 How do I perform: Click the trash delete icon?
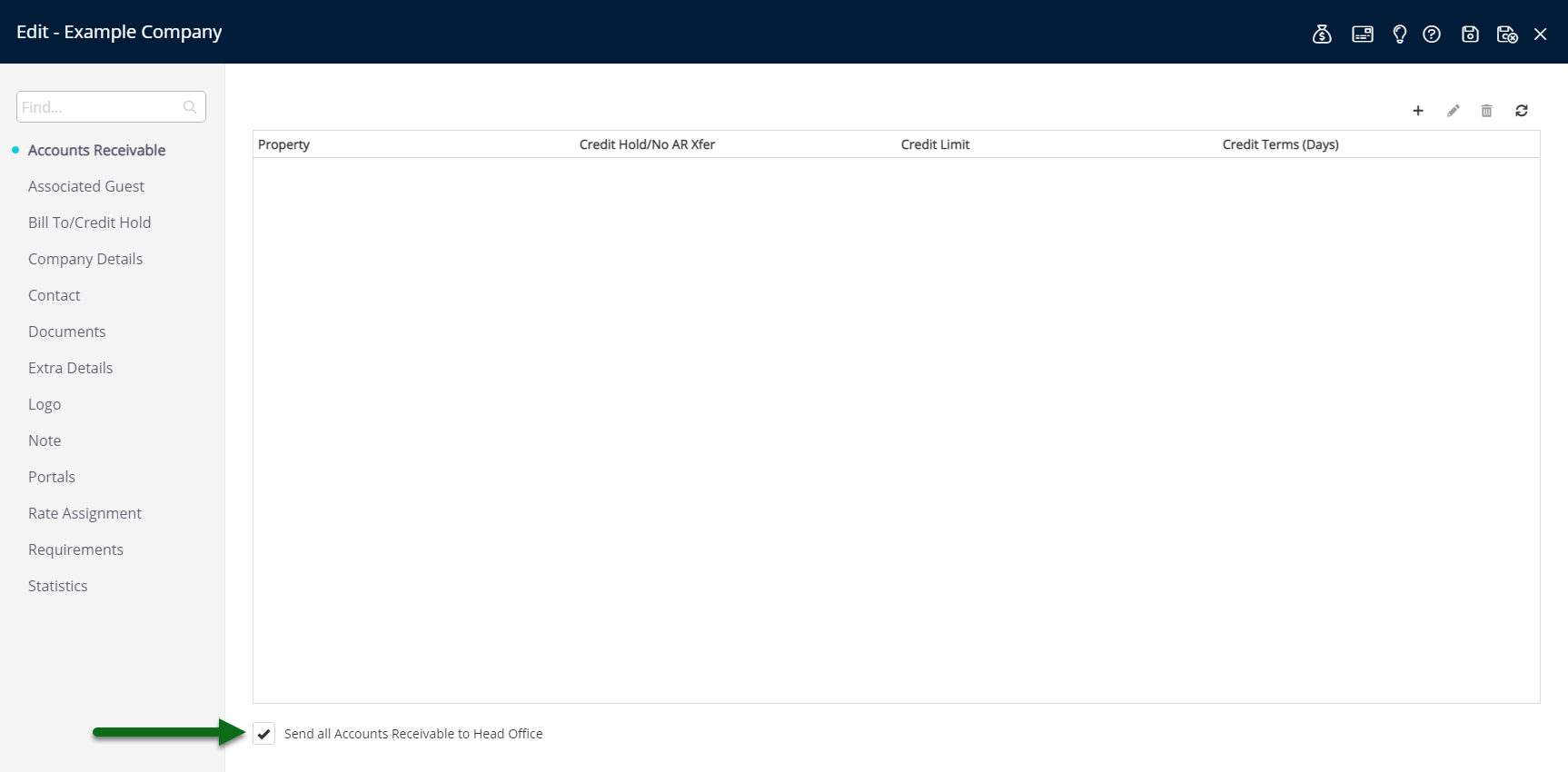(1486, 111)
